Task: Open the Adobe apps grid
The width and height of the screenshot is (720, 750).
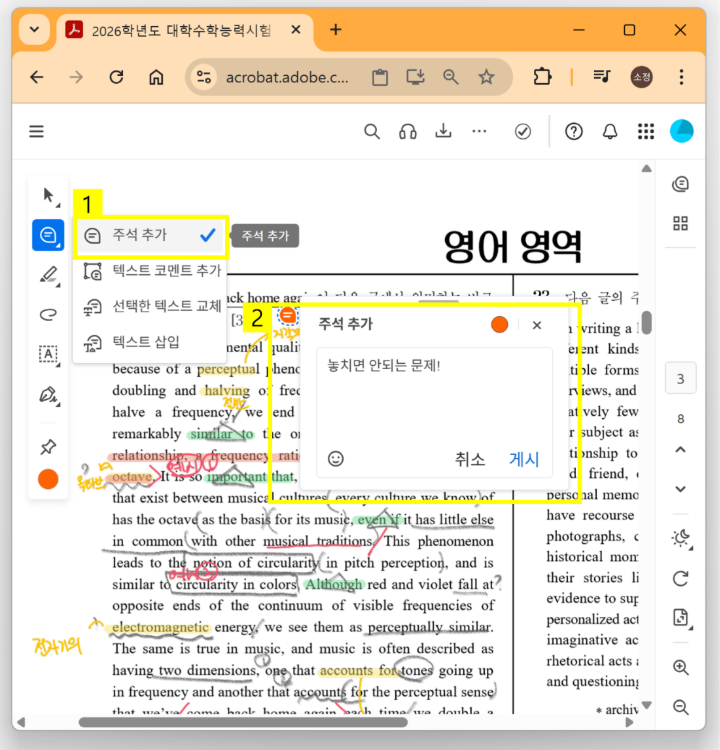Action: pos(646,131)
